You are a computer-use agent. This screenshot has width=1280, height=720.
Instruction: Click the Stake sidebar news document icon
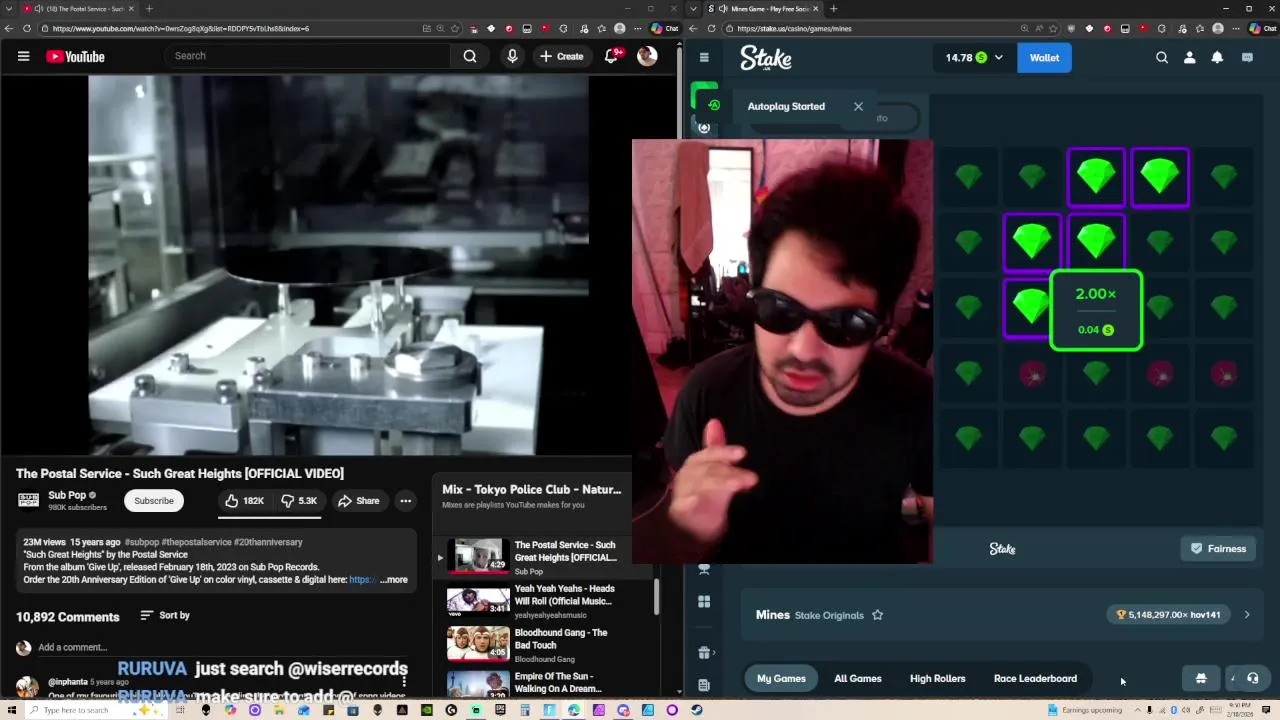[704, 685]
